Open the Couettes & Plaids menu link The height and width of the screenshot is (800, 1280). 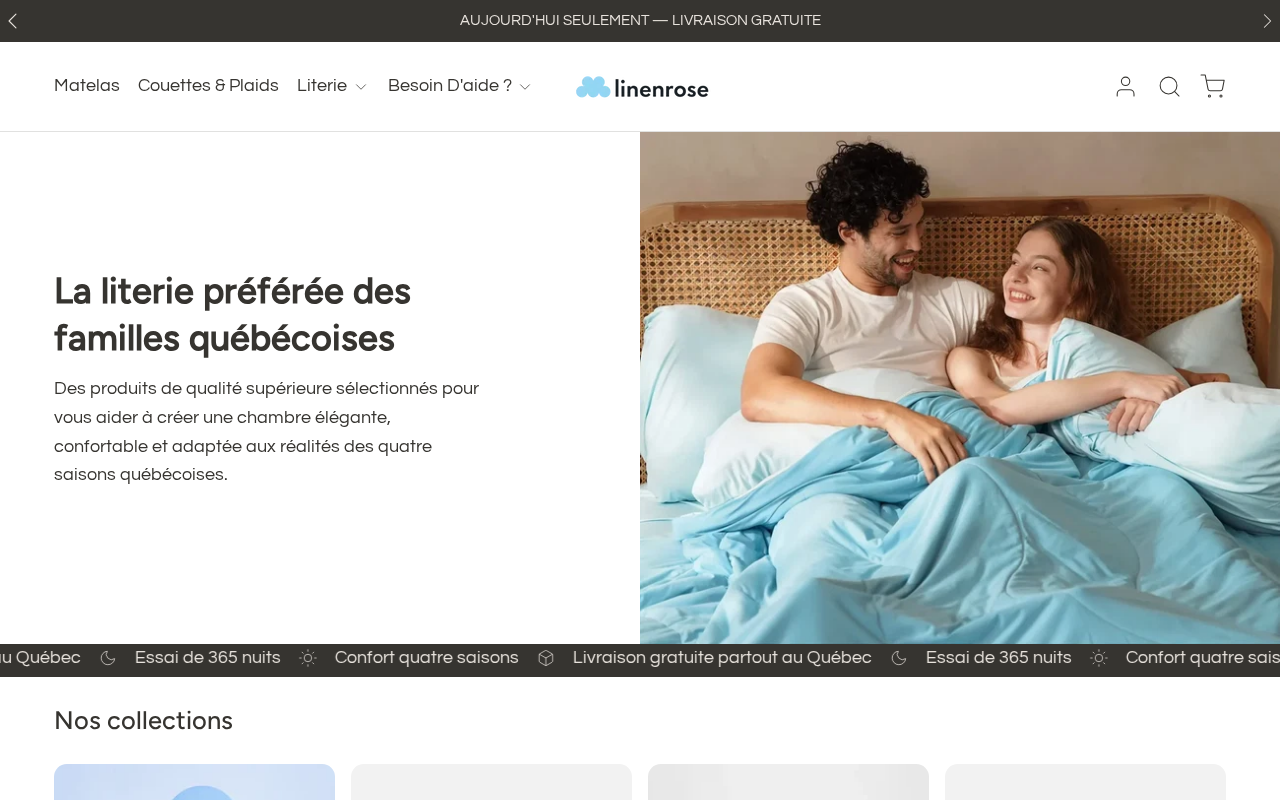[x=208, y=86]
